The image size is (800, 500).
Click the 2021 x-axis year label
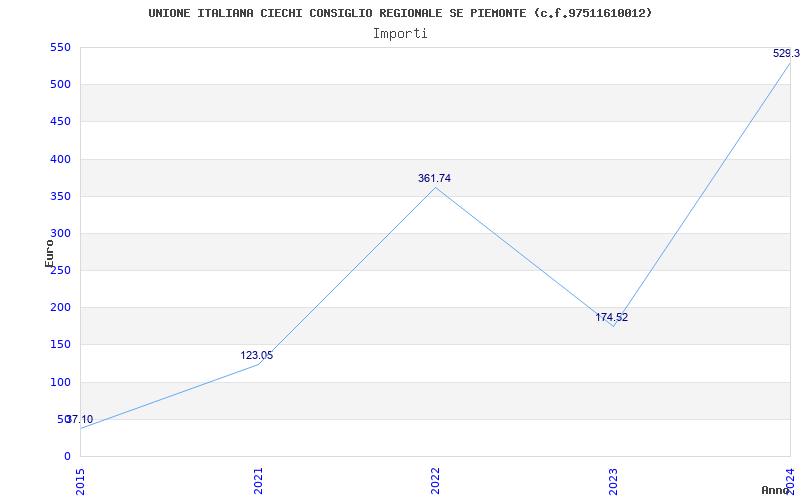click(259, 478)
